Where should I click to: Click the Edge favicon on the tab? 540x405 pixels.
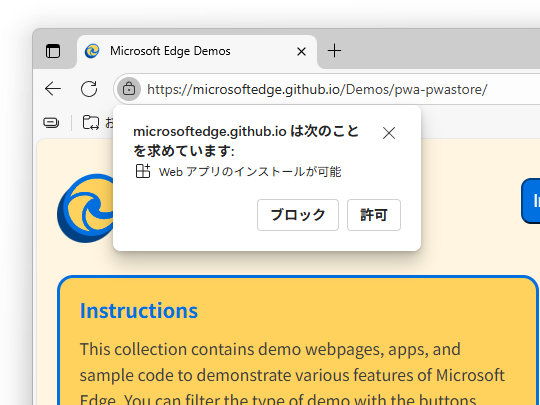coord(92,51)
